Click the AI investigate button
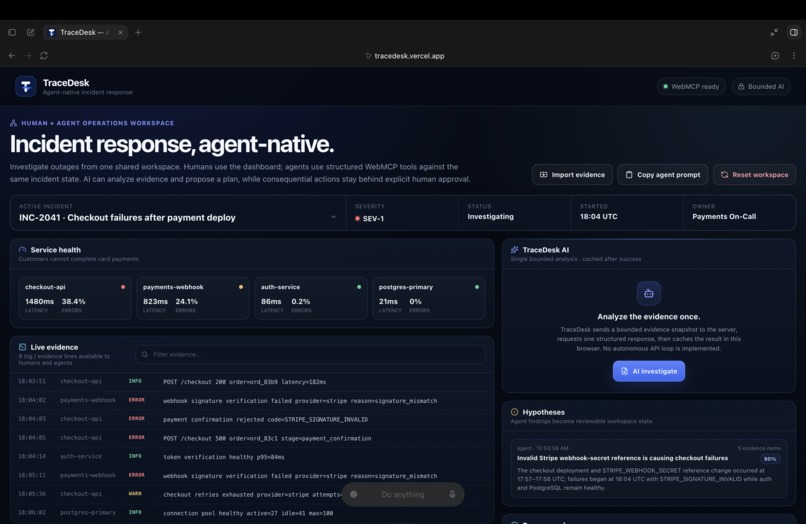The height and width of the screenshot is (524, 806). pyautogui.click(x=649, y=371)
